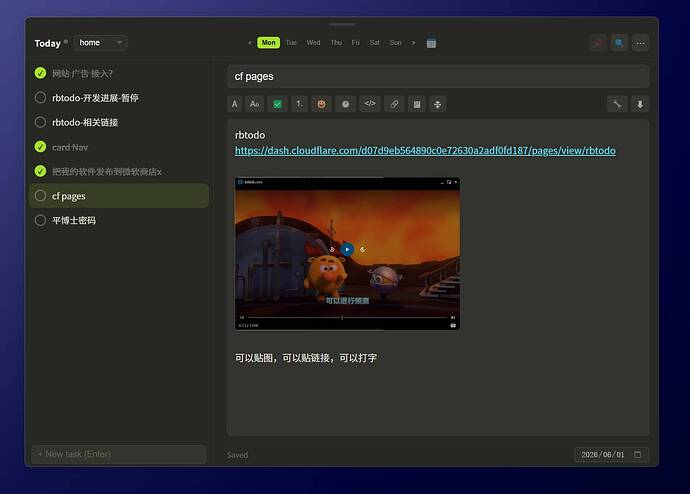
Task: Open search with magnifier icon
Action: point(619,43)
